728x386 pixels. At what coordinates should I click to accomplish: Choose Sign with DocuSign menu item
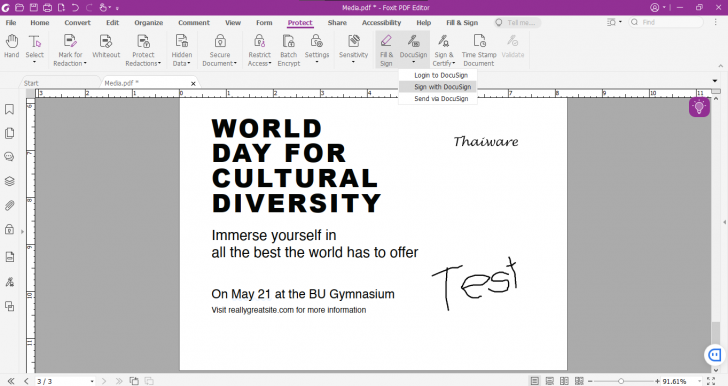438,87
